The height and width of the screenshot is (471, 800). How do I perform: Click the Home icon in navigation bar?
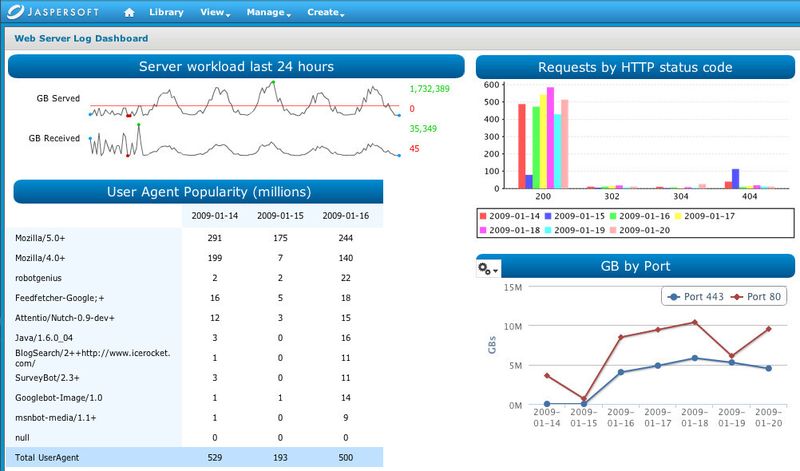pos(128,13)
